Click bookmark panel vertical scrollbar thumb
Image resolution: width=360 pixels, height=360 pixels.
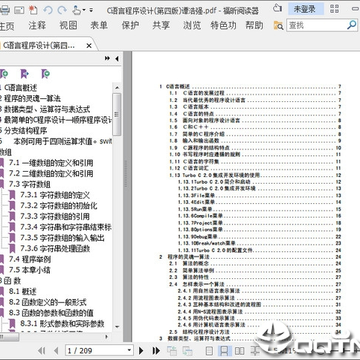(117, 114)
